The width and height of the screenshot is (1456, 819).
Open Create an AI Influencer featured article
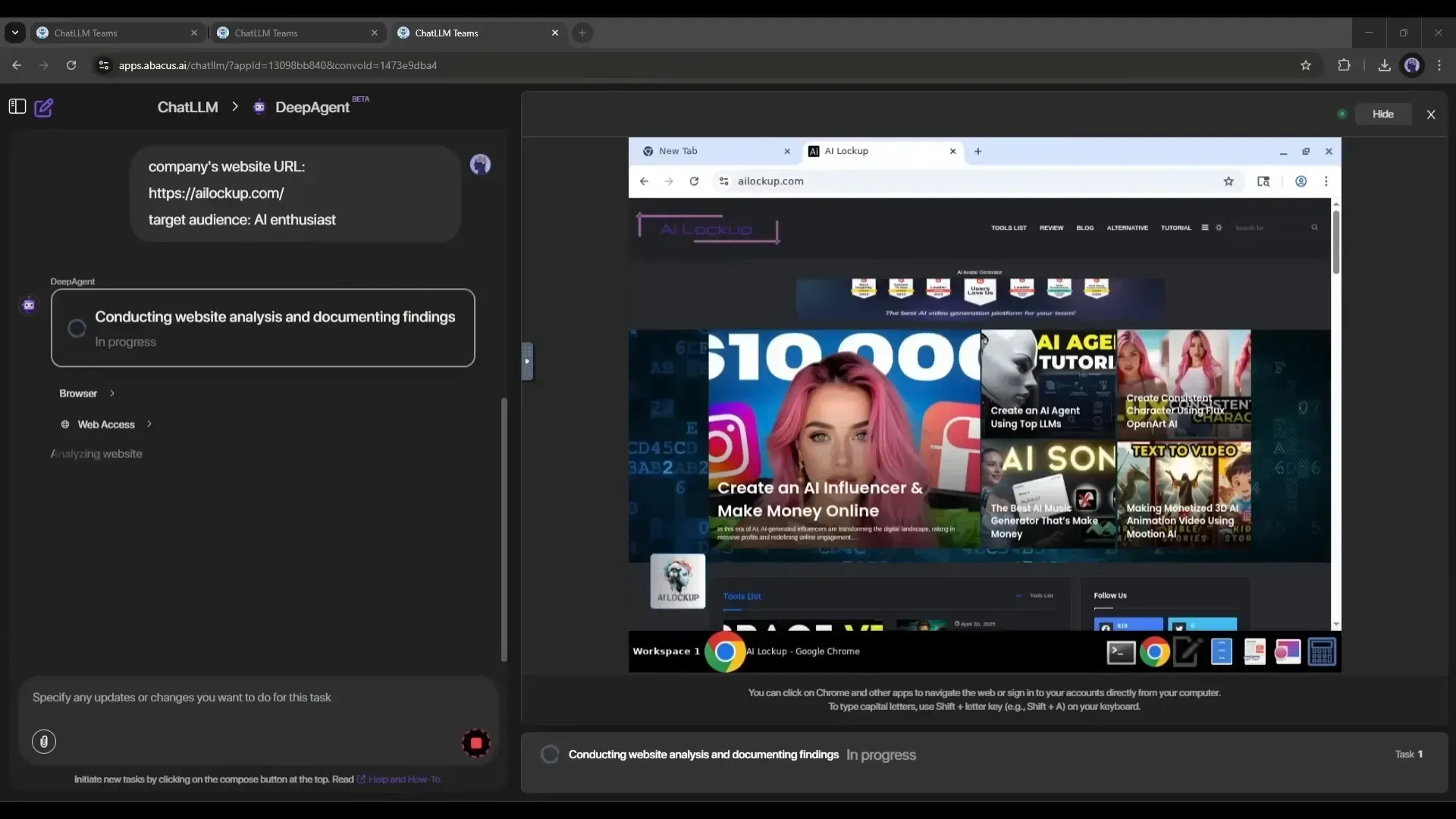[x=844, y=438]
